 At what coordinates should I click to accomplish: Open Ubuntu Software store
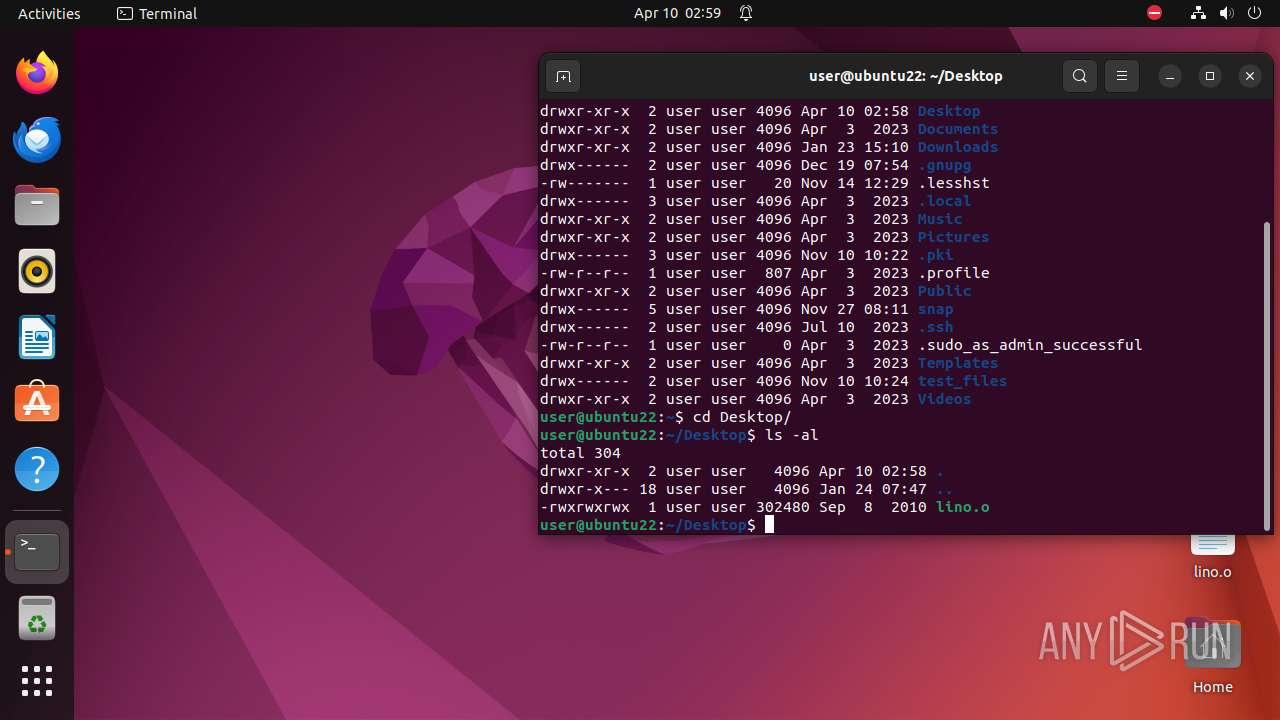pos(37,403)
